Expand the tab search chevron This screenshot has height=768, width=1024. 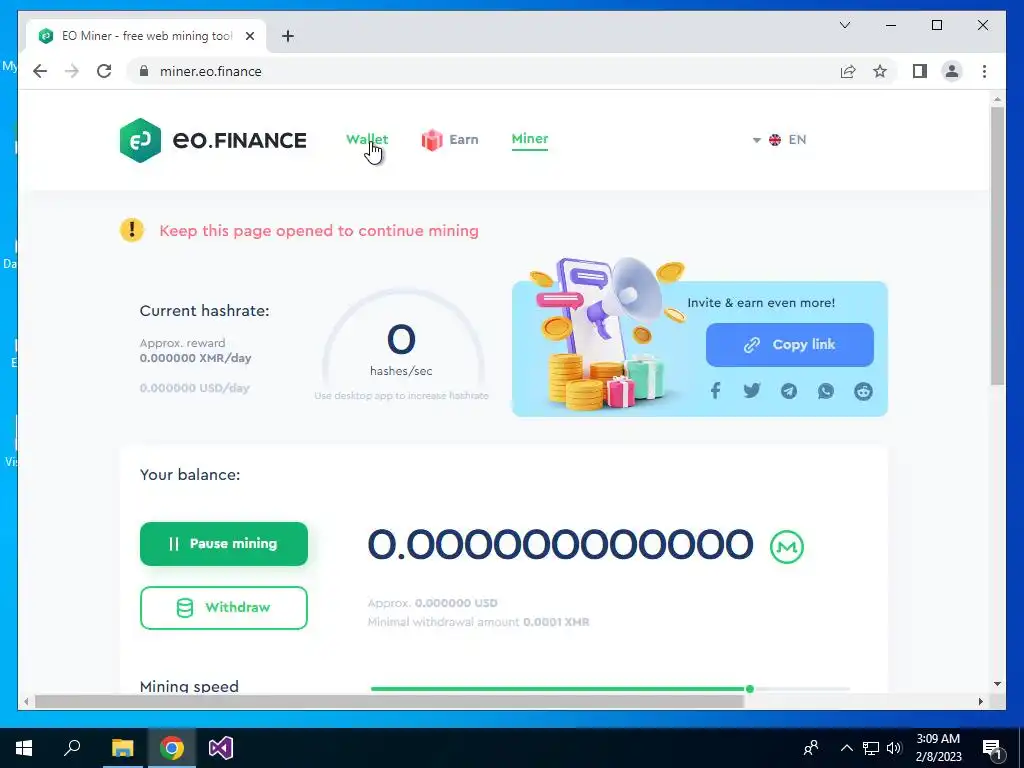pyautogui.click(x=844, y=25)
